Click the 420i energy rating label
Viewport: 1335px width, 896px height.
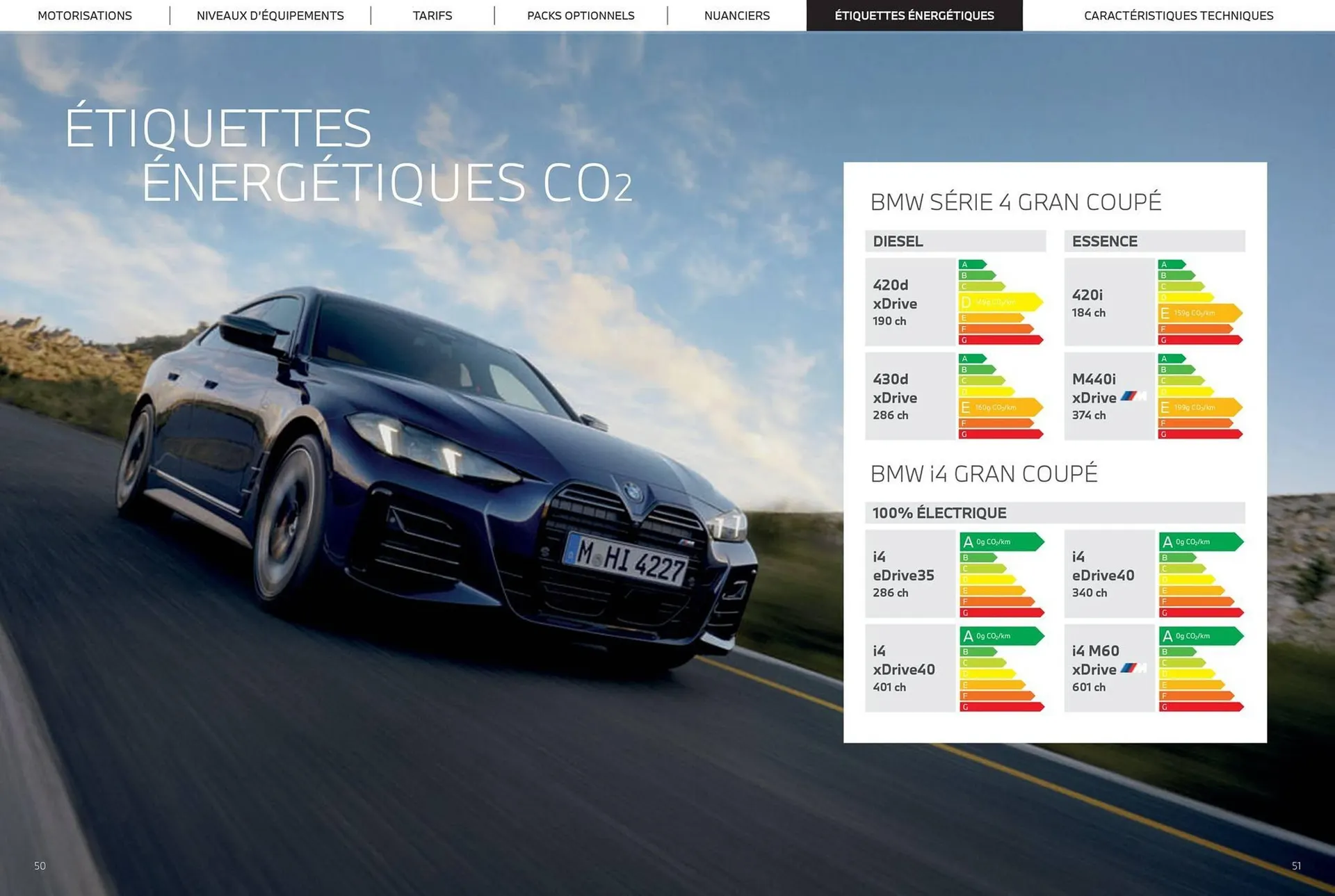(x=1199, y=302)
